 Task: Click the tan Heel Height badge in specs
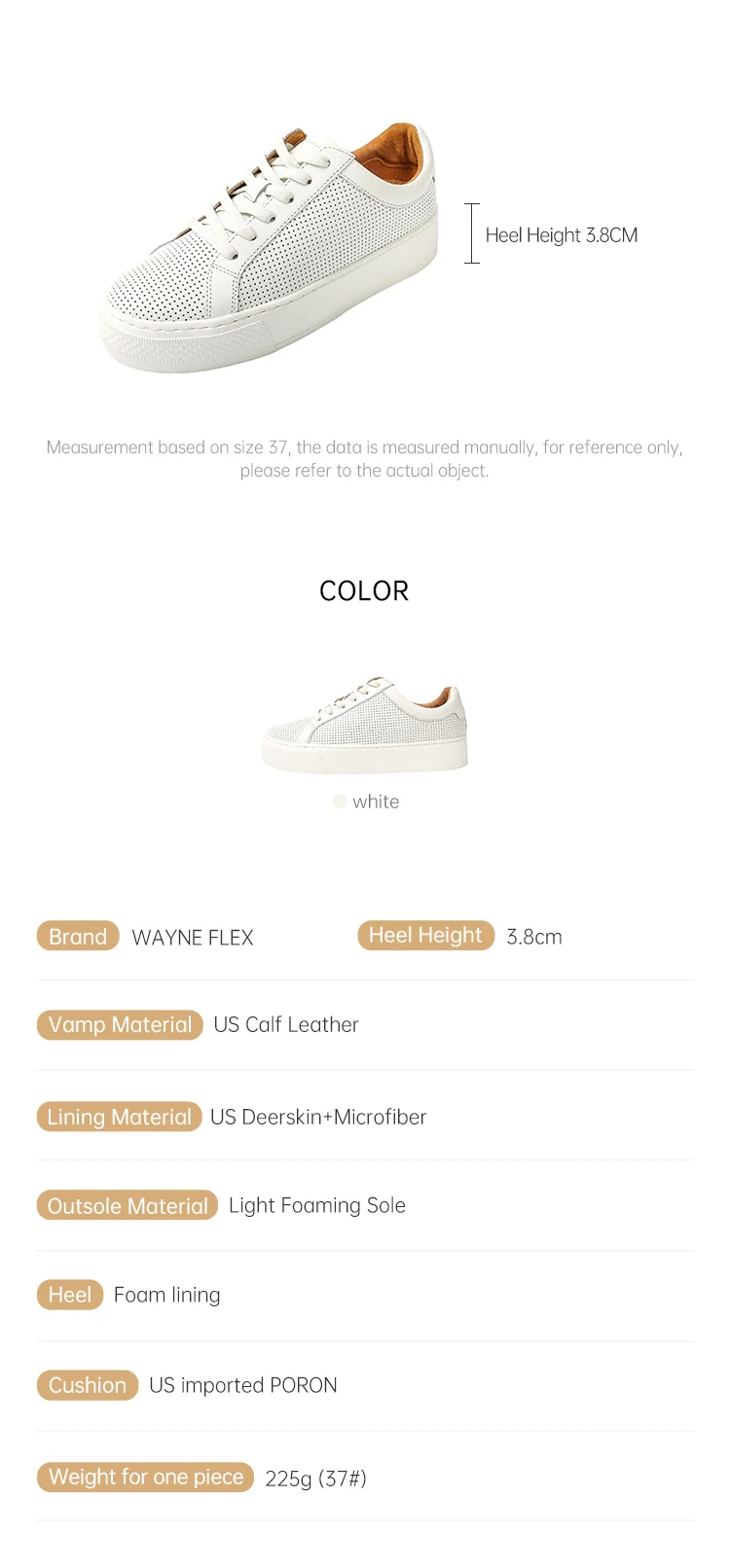click(425, 936)
